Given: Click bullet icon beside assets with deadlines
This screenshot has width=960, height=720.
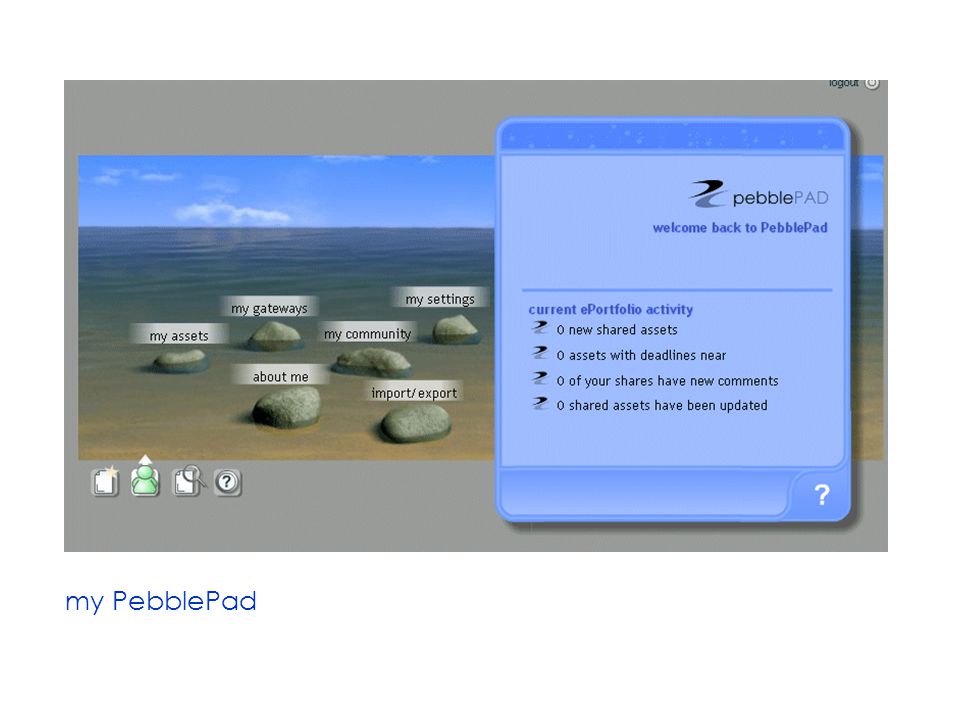Looking at the screenshot, I should click(539, 353).
